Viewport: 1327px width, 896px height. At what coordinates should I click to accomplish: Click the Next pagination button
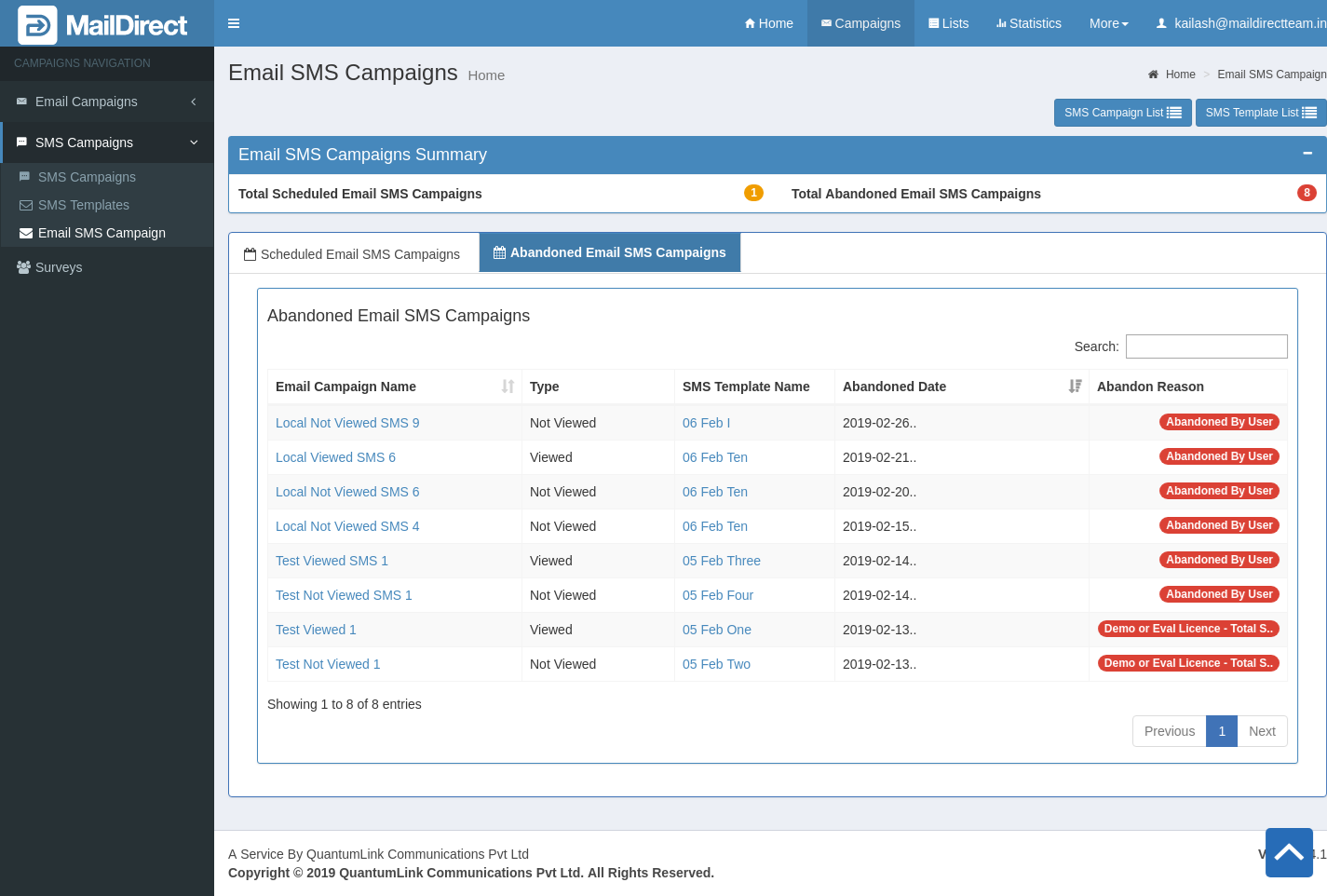1262,731
